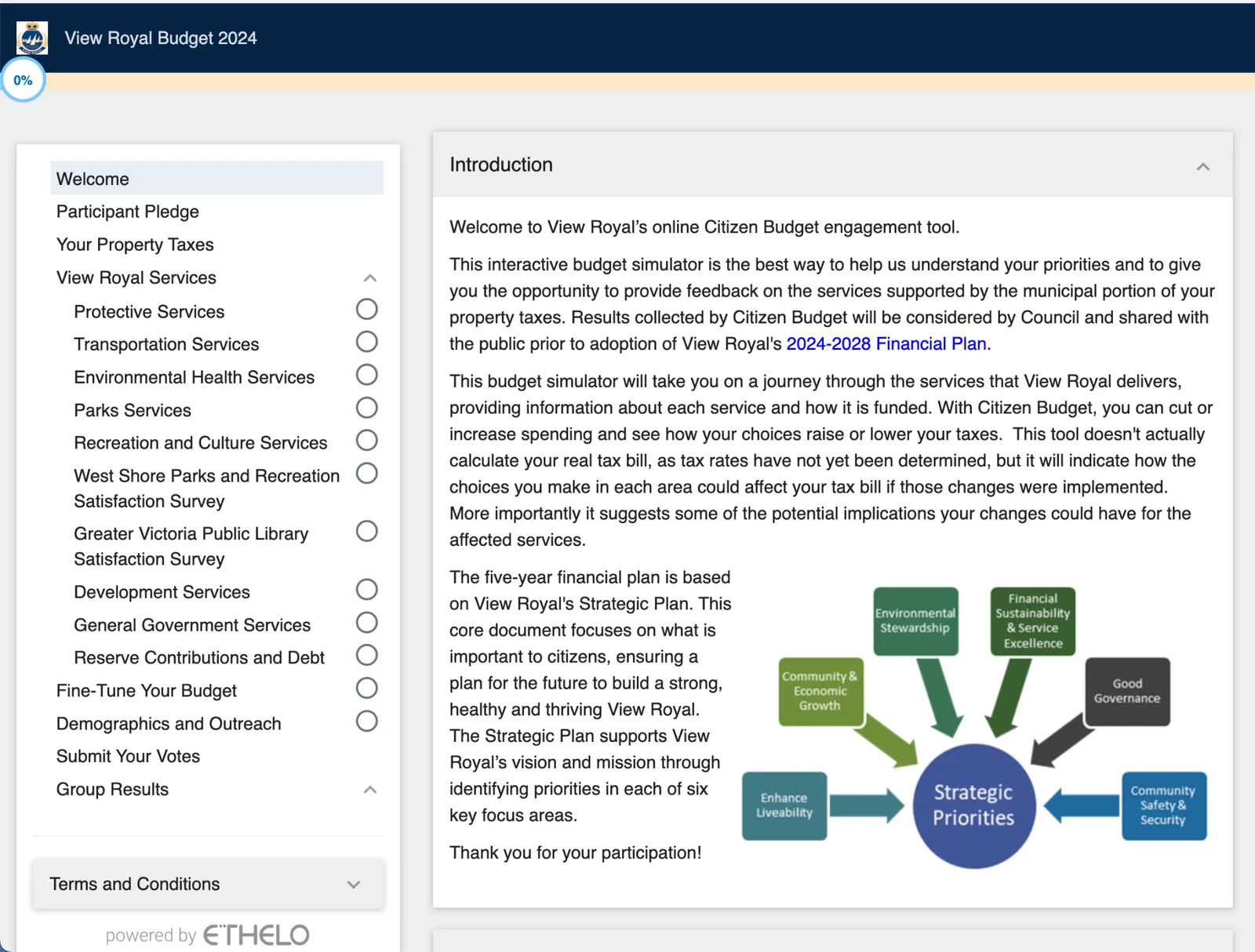Viewport: 1255px width, 952px height.
Task: Click Recreation and Culture Services status circle
Action: point(366,441)
